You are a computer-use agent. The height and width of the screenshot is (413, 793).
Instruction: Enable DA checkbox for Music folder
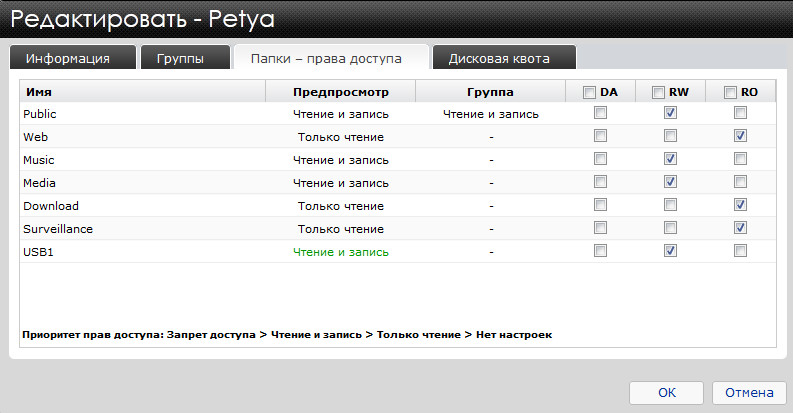[600, 159]
